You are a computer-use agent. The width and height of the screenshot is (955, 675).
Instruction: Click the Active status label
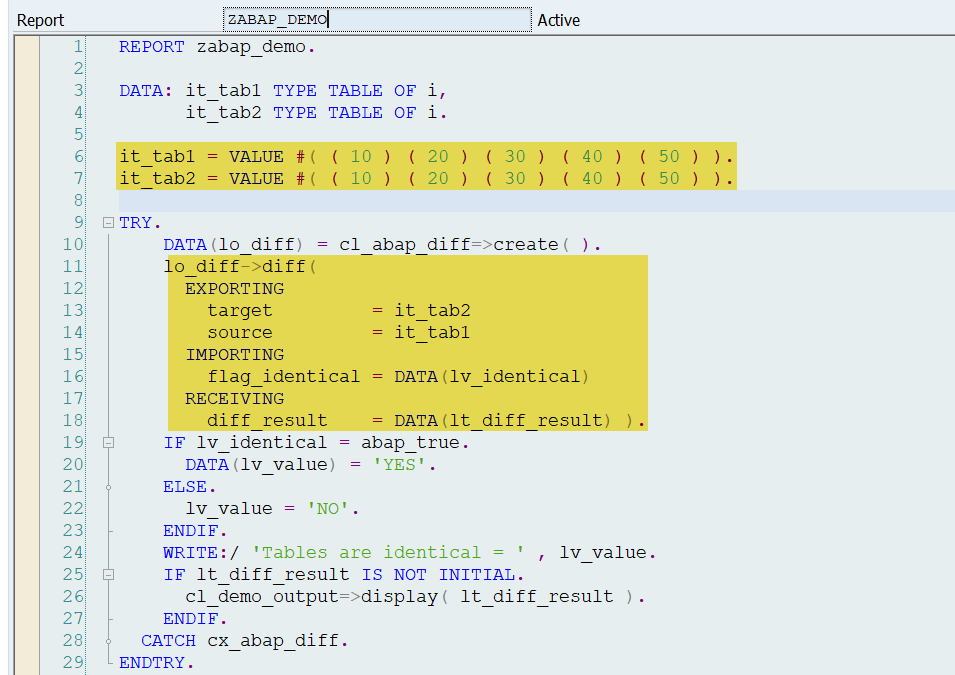tap(558, 20)
